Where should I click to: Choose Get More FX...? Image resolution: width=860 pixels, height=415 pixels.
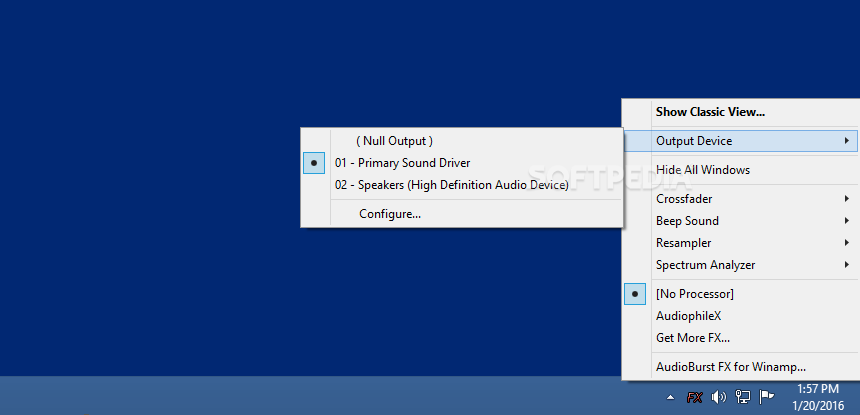740,338
